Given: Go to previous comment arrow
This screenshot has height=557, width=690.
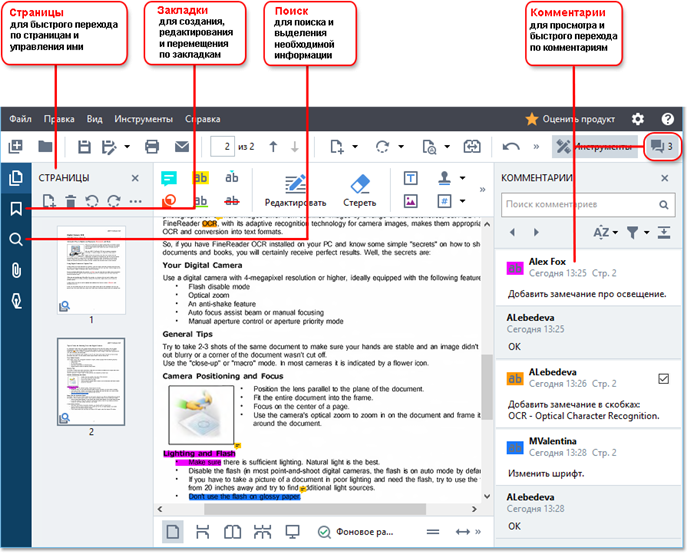Looking at the screenshot, I should tap(512, 232).
